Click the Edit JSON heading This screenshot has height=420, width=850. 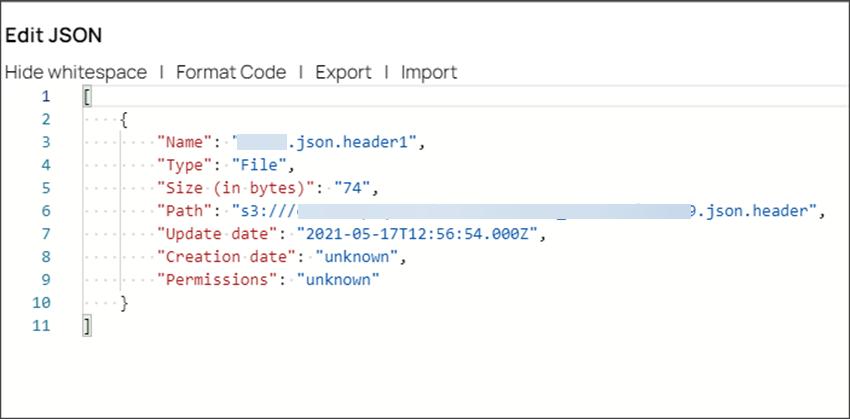tap(54, 35)
